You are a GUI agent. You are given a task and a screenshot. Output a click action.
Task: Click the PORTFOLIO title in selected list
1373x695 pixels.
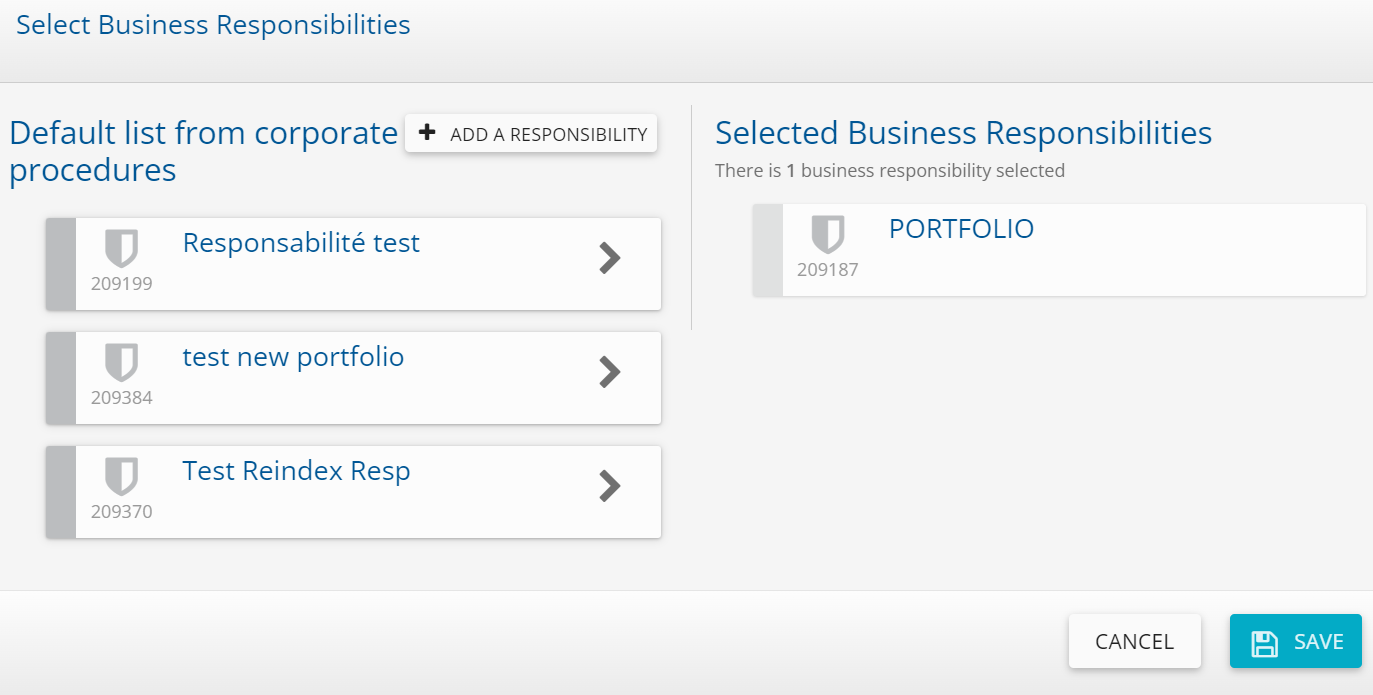point(961,229)
